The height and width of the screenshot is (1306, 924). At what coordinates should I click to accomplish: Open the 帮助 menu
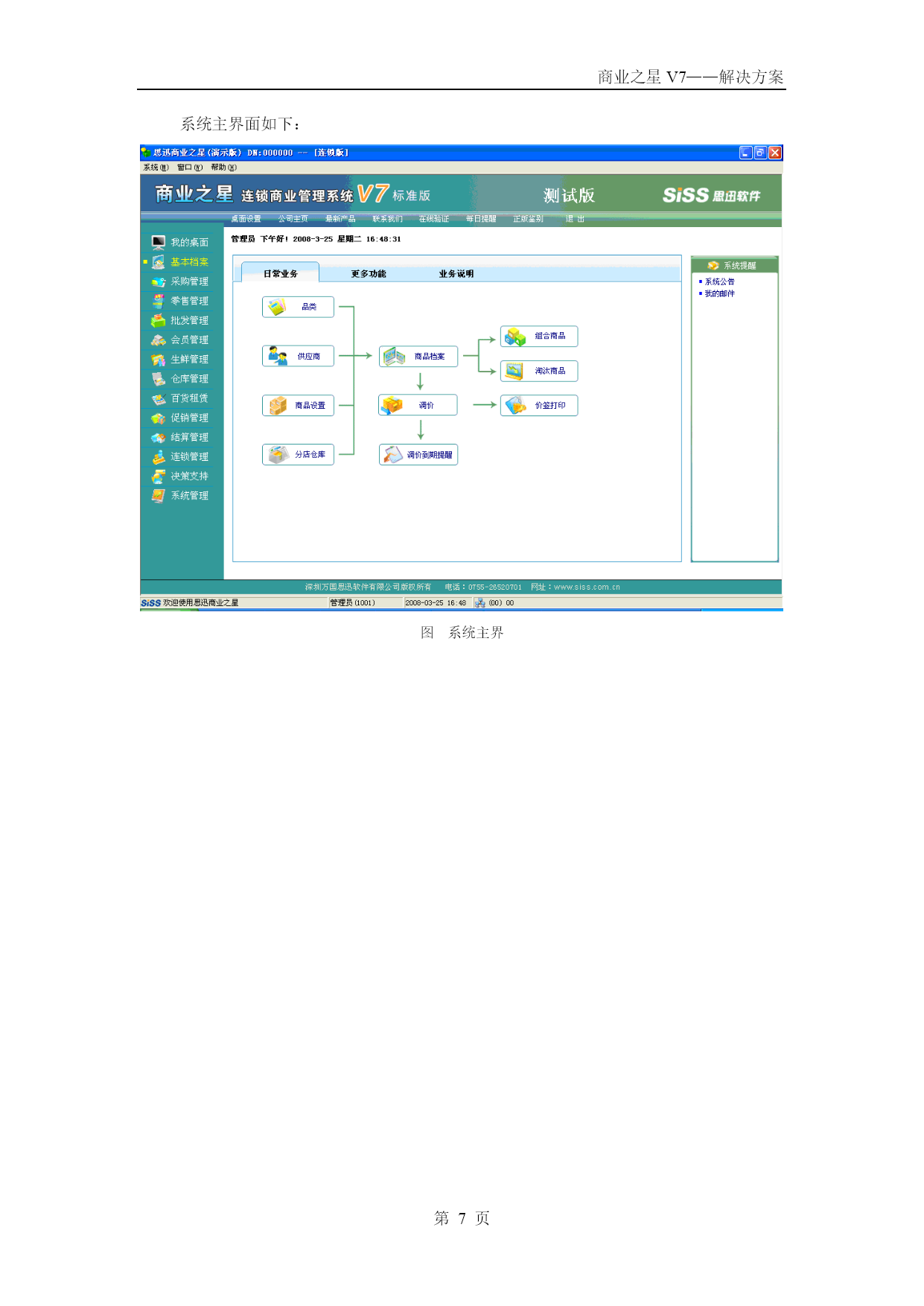tap(223, 168)
